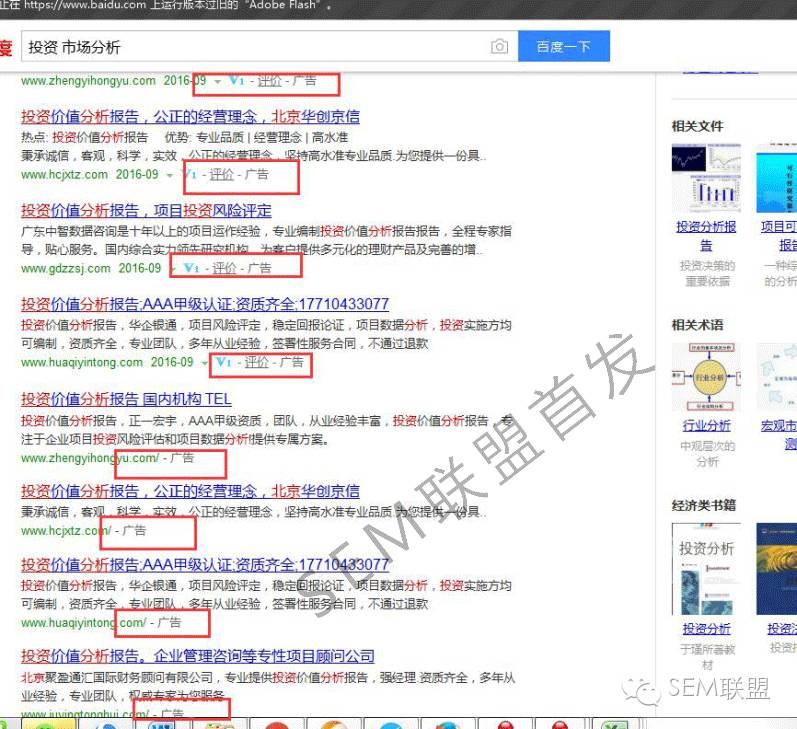797x729 pixels.
Task: Click green URL www.zhengyihongyu.com/
Action: [90, 458]
